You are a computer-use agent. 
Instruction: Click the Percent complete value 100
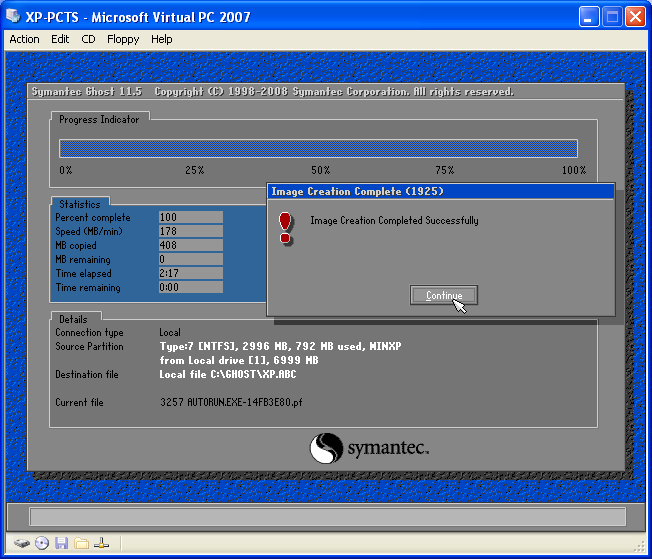(x=191, y=217)
